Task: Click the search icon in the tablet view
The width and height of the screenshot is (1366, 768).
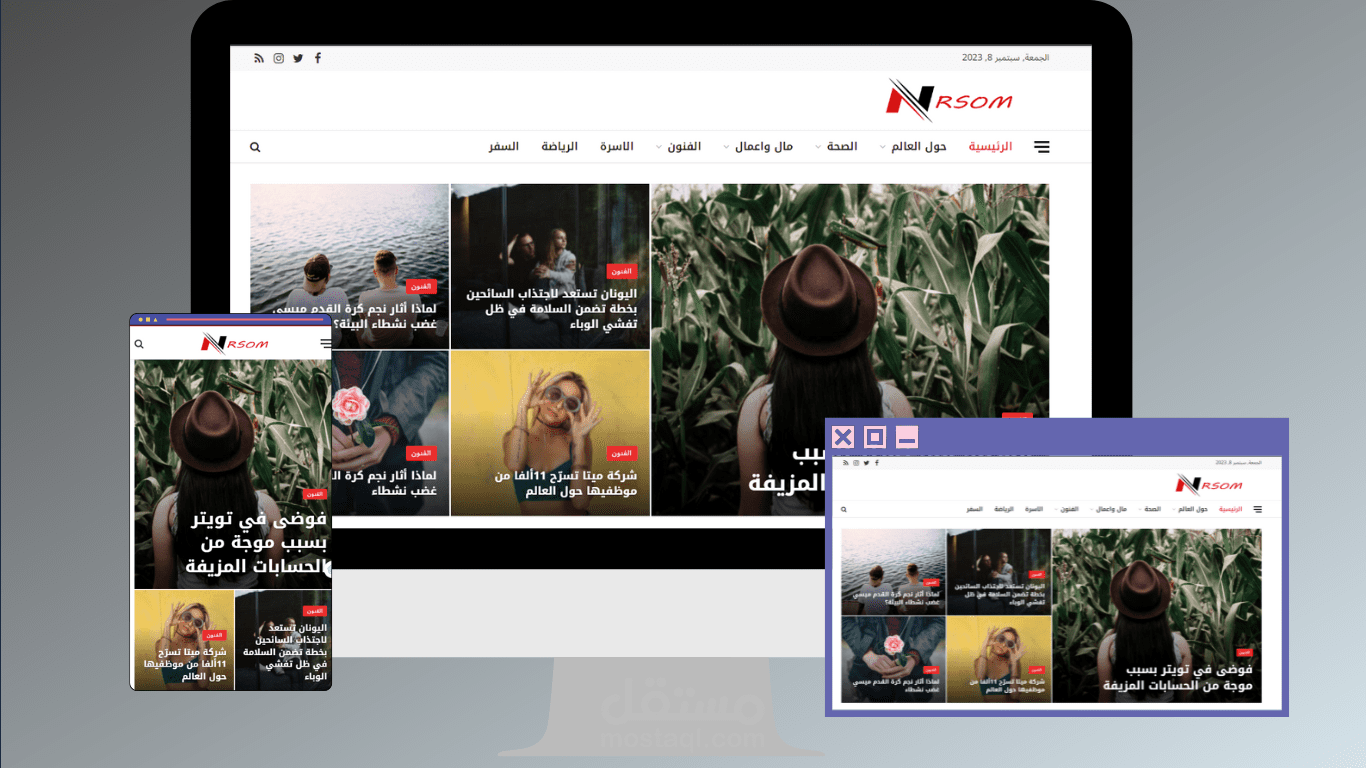Action: click(842, 509)
